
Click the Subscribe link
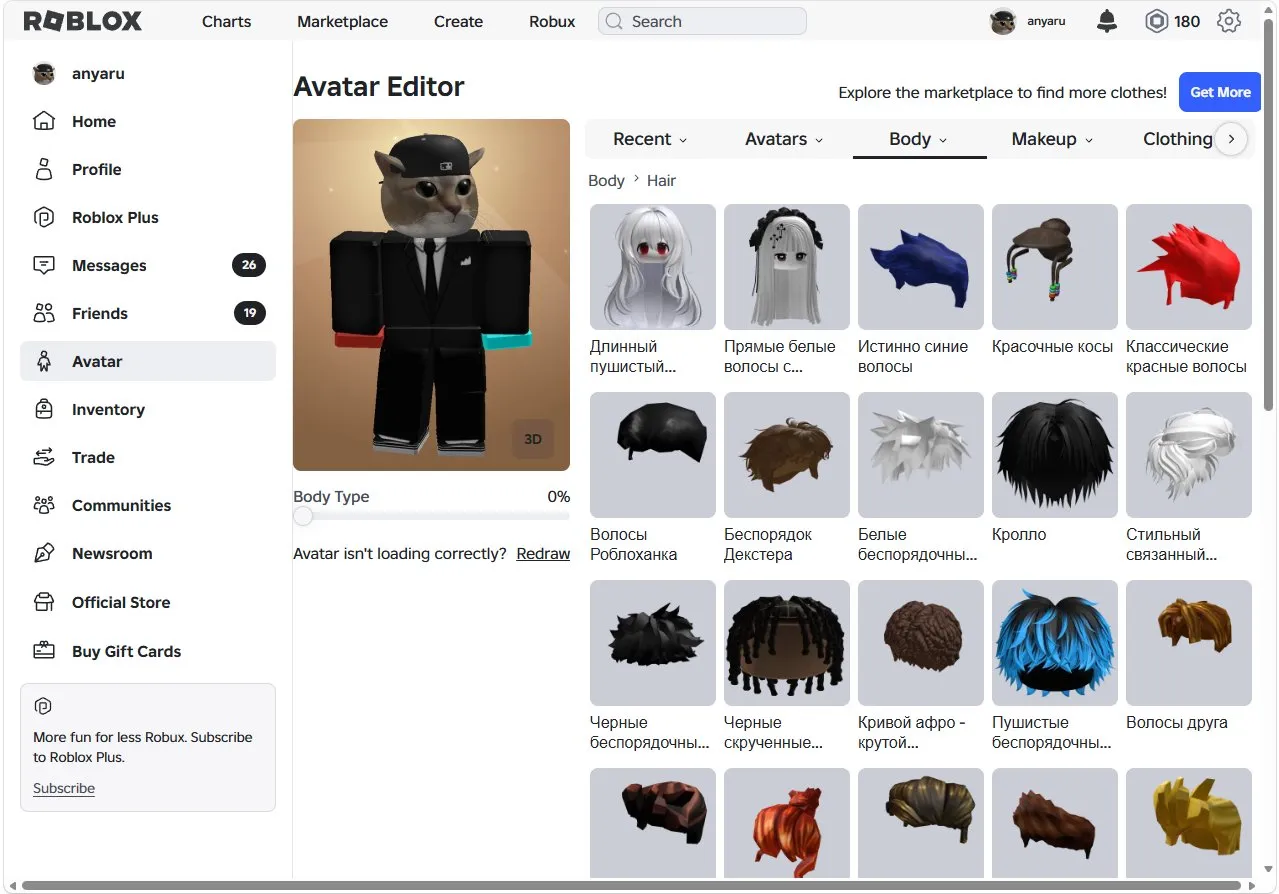click(64, 788)
